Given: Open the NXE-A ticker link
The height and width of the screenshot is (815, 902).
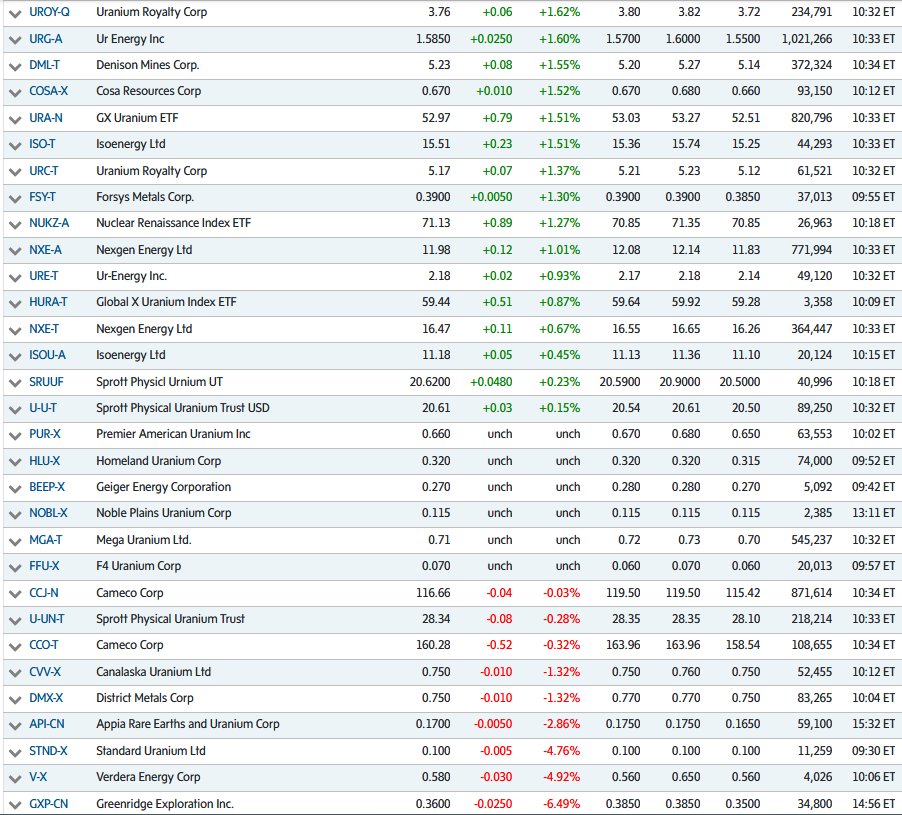Looking at the screenshot, I should click(x=45, y=250).
